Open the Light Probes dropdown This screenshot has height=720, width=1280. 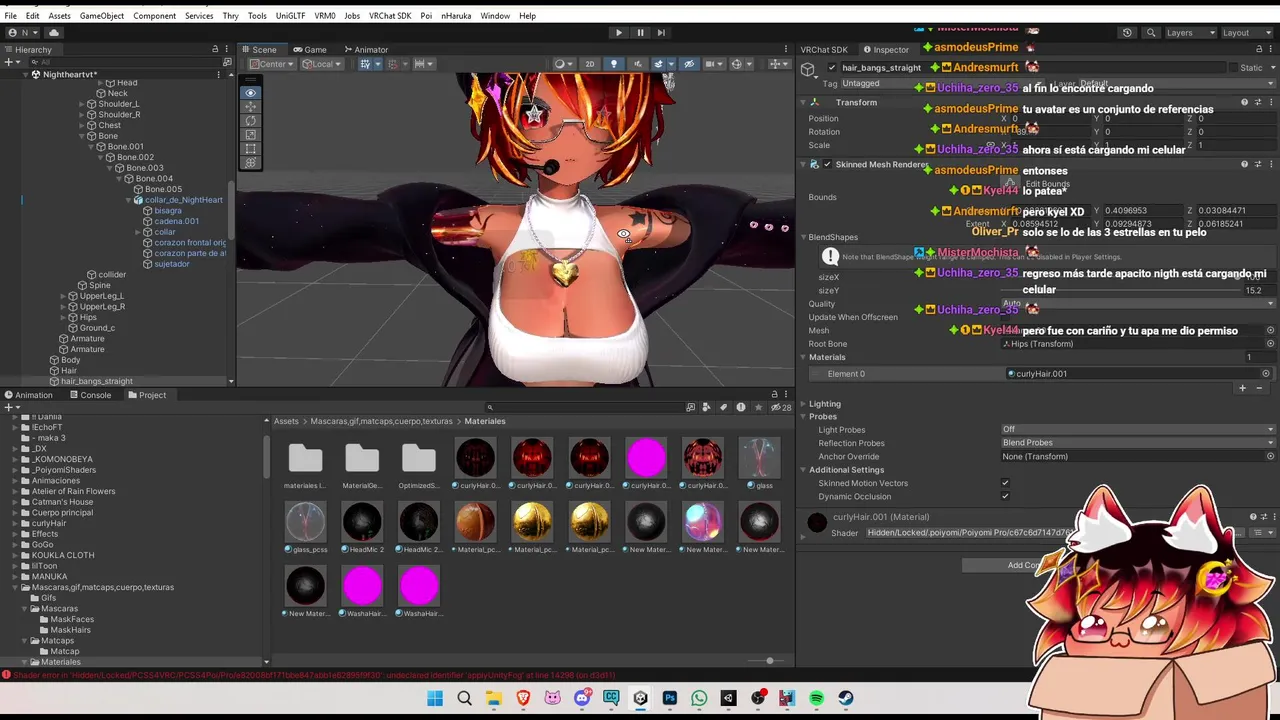[x=1138, y=430]
